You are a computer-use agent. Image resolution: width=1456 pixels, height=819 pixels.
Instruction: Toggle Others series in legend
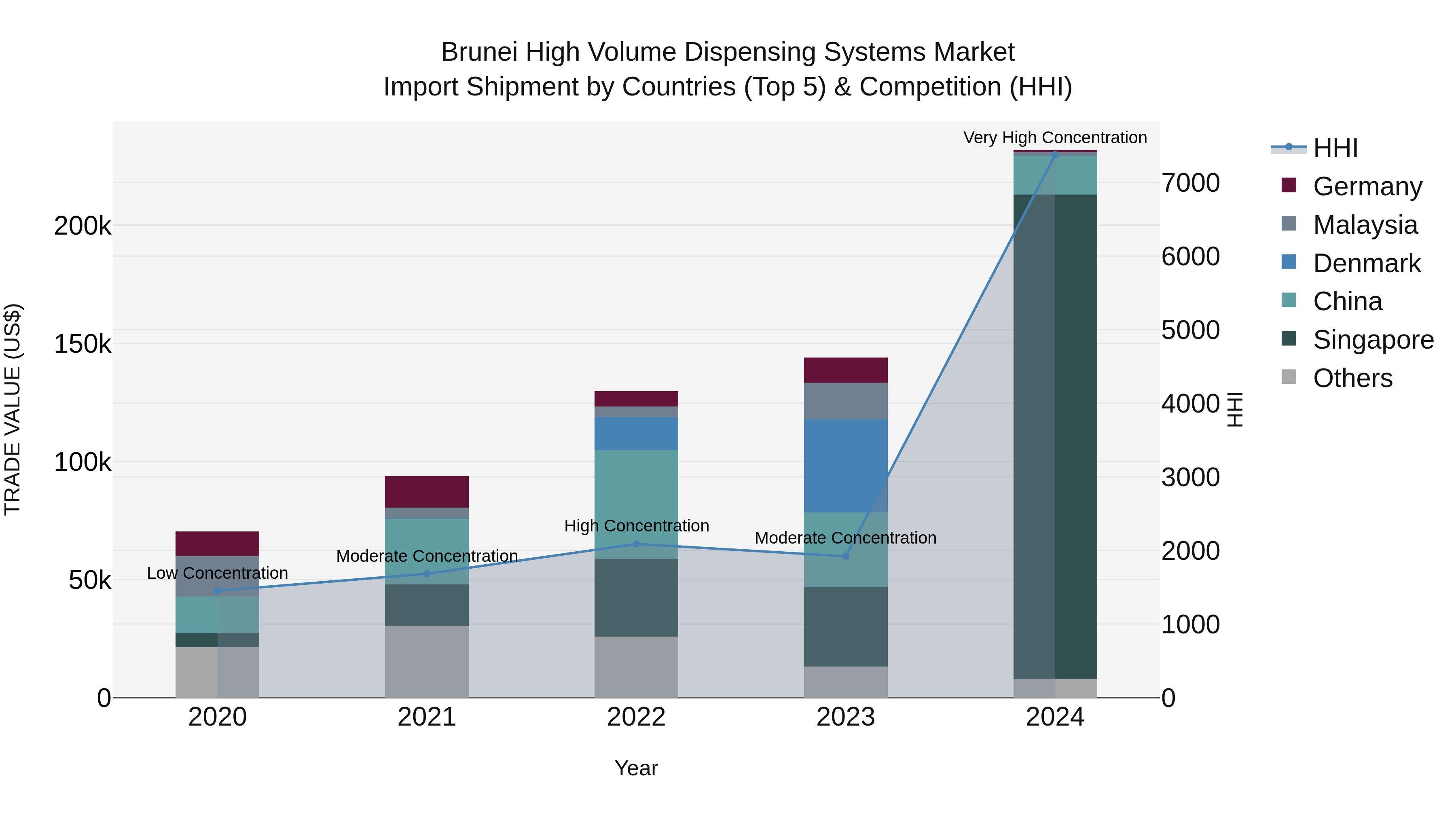tap(1337, 378)
